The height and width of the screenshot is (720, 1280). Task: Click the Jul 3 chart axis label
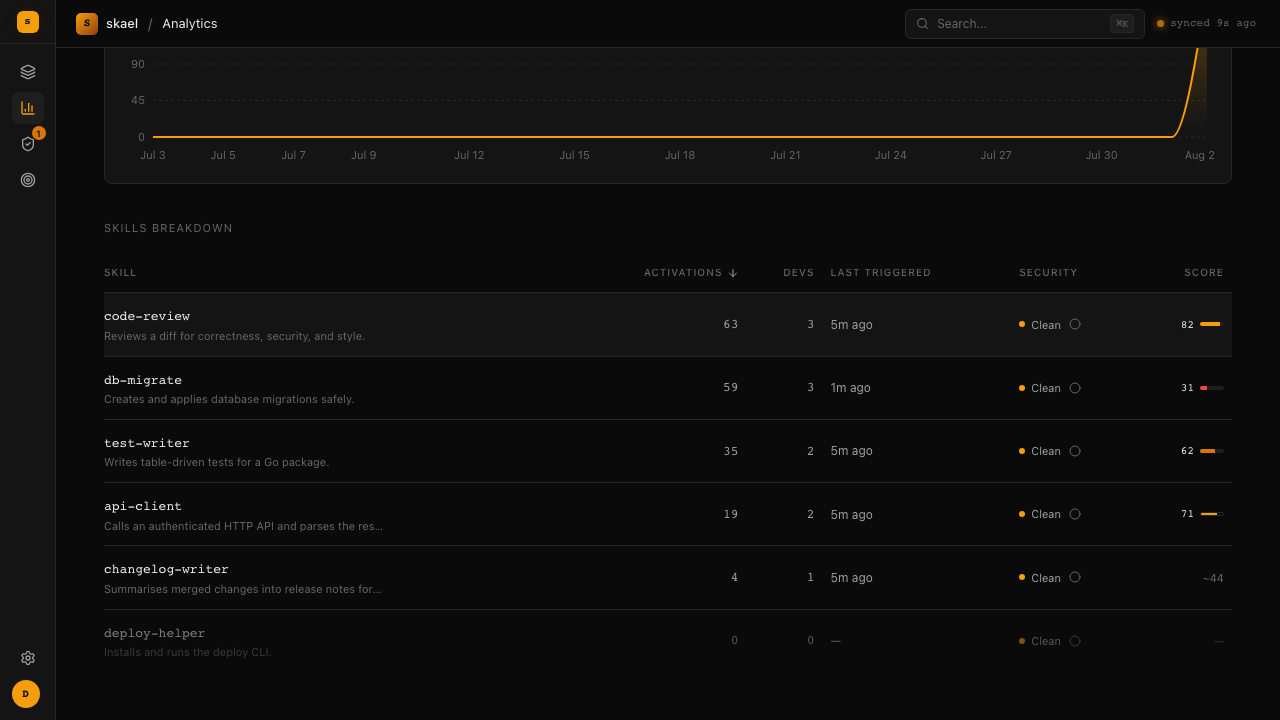[x=153, y=155]
